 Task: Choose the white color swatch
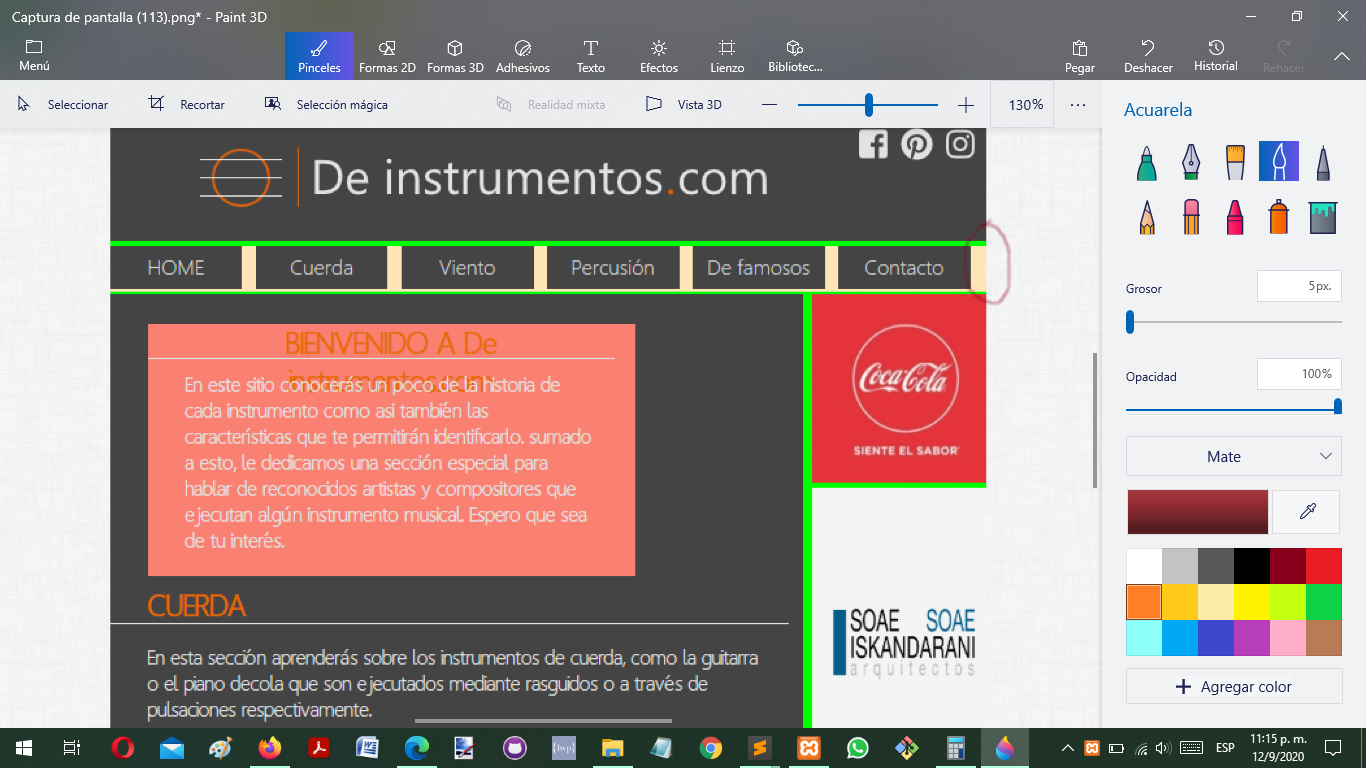1144,566
